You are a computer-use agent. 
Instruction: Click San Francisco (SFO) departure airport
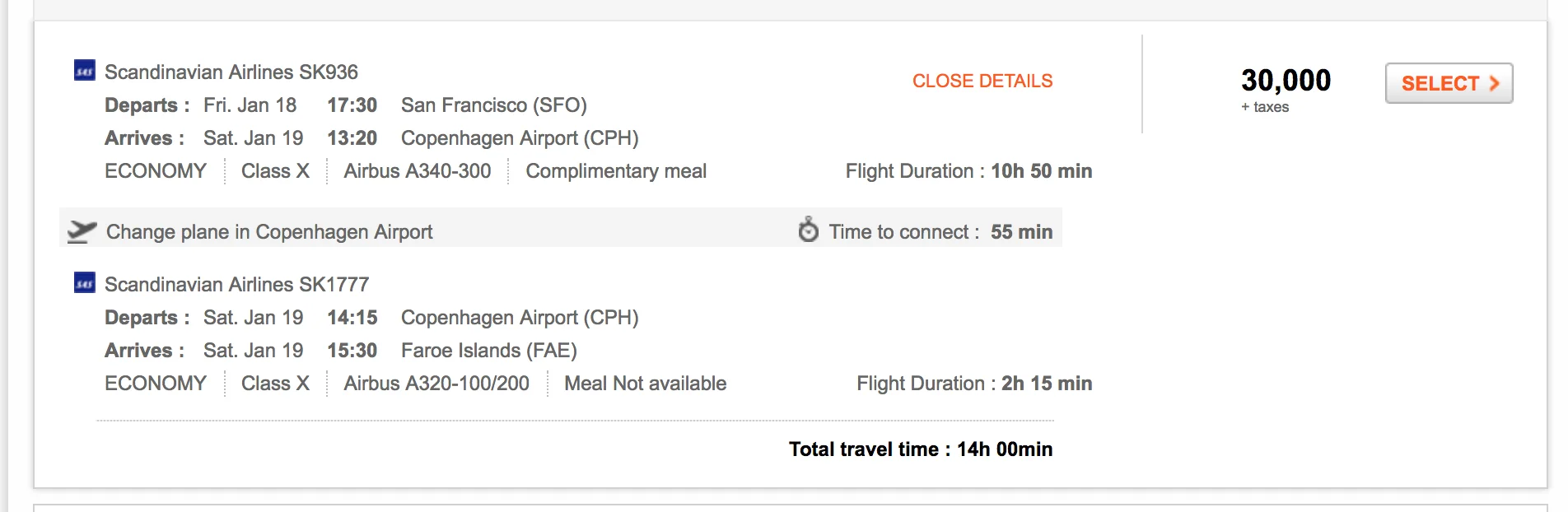[494, 105]
